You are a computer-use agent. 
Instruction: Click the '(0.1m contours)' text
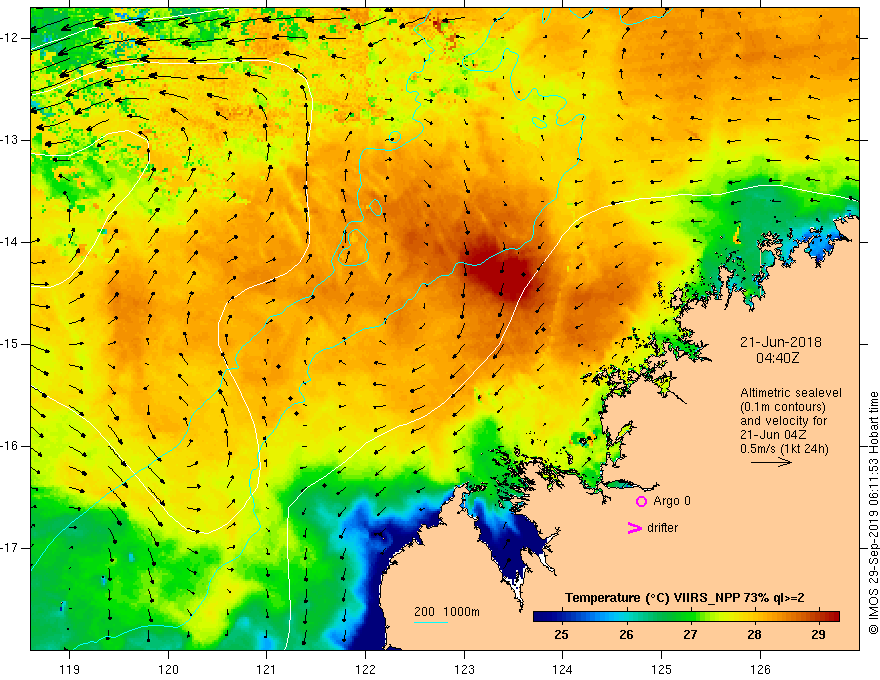[x=783, y=407]
